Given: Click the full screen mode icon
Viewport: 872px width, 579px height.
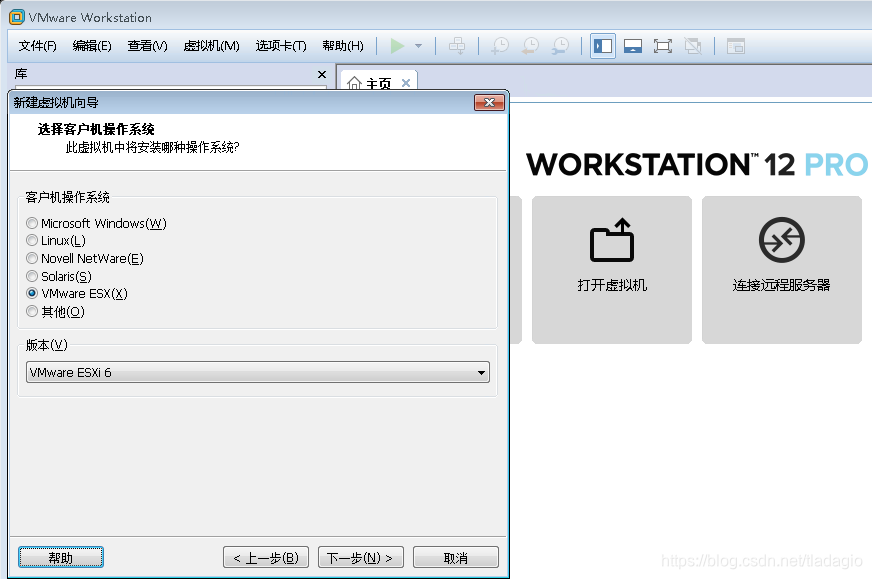Looking at the screenshot, I should point(663,46).
